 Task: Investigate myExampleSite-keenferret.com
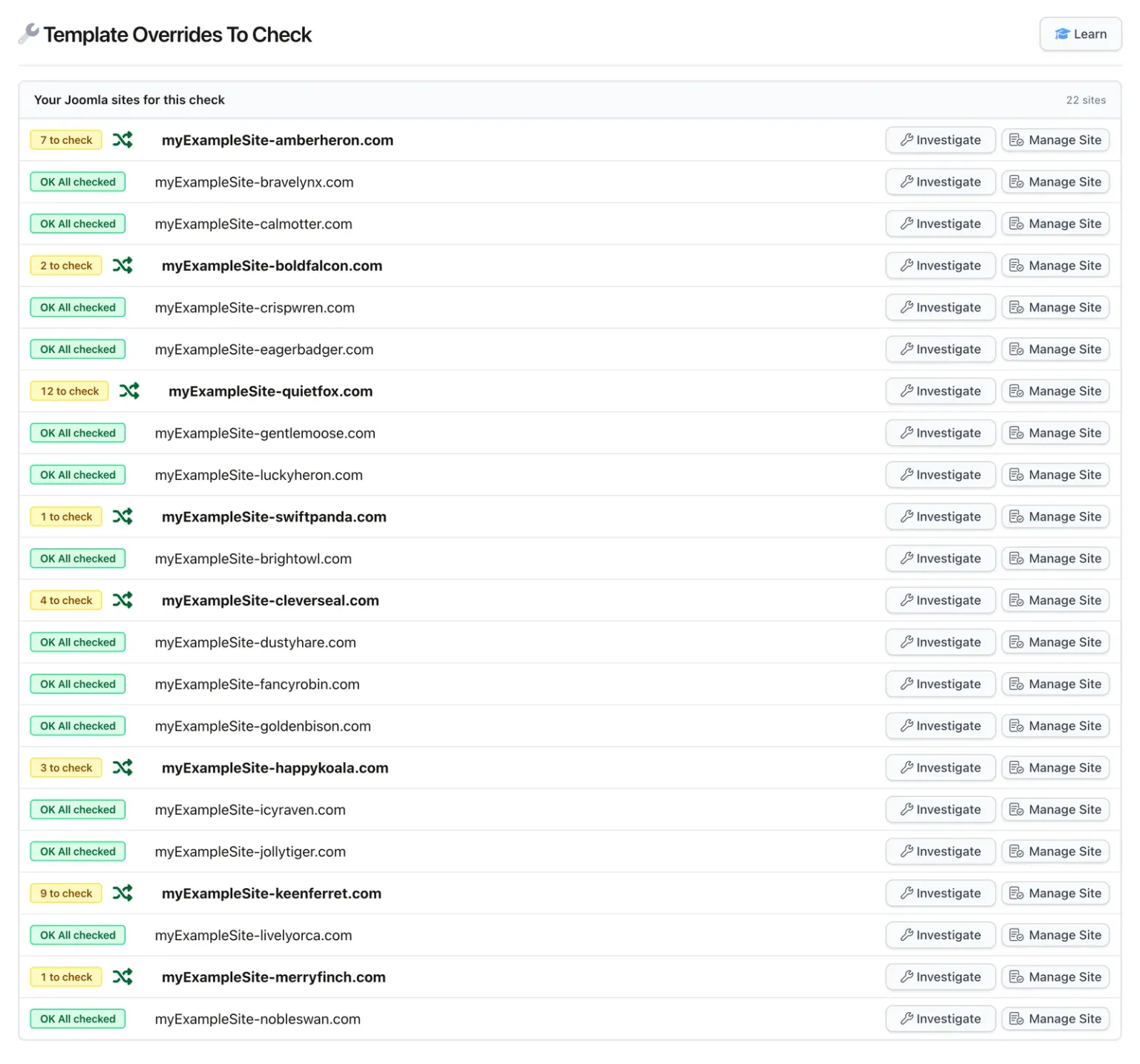pyautogui.click(x=940, y=893)
